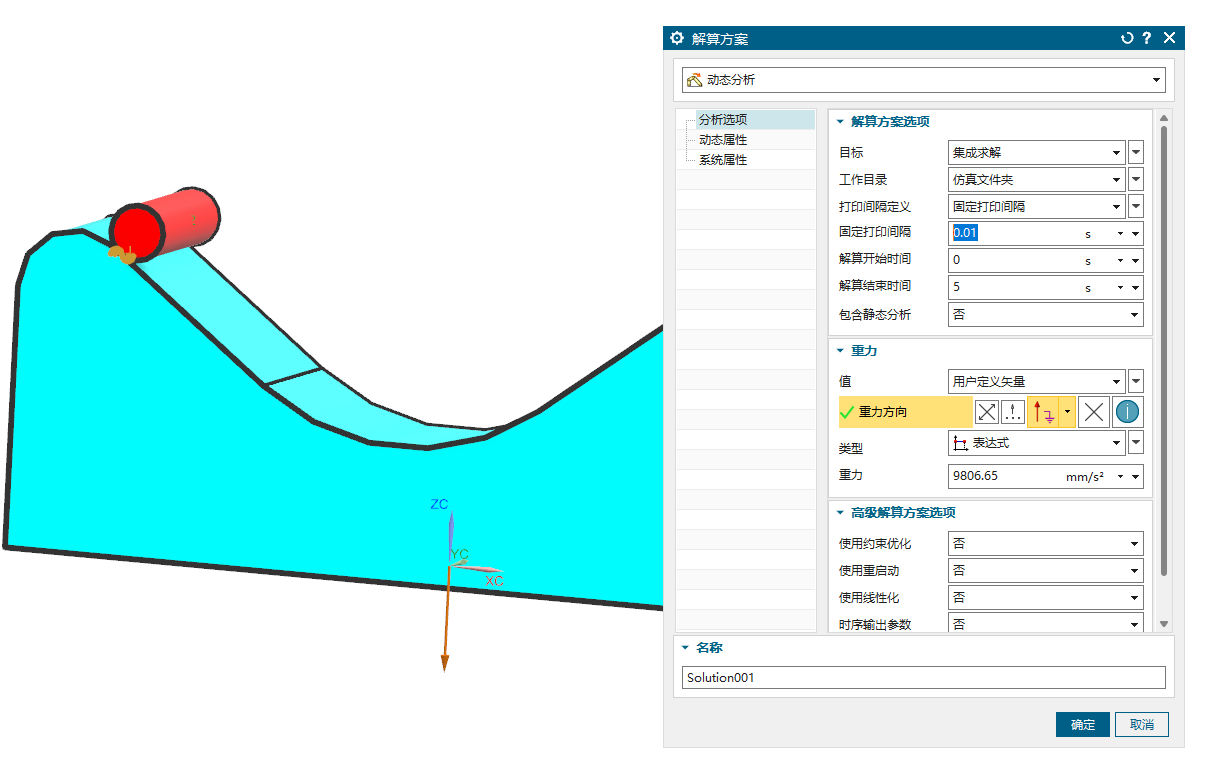Click the blue info icon in gravity row
1219x770 pixels.
(x=1128, y=412)
